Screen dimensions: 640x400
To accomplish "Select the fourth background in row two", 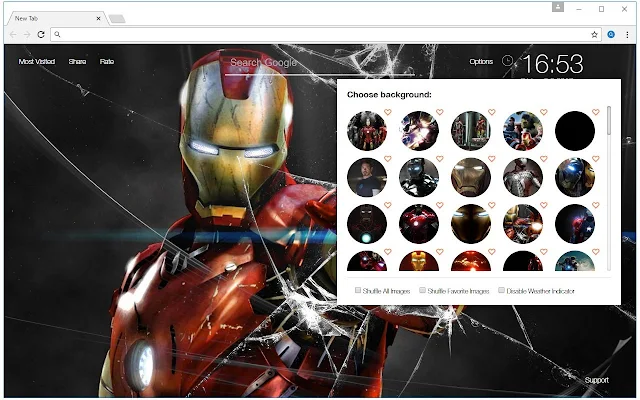I will pos(523,178).
